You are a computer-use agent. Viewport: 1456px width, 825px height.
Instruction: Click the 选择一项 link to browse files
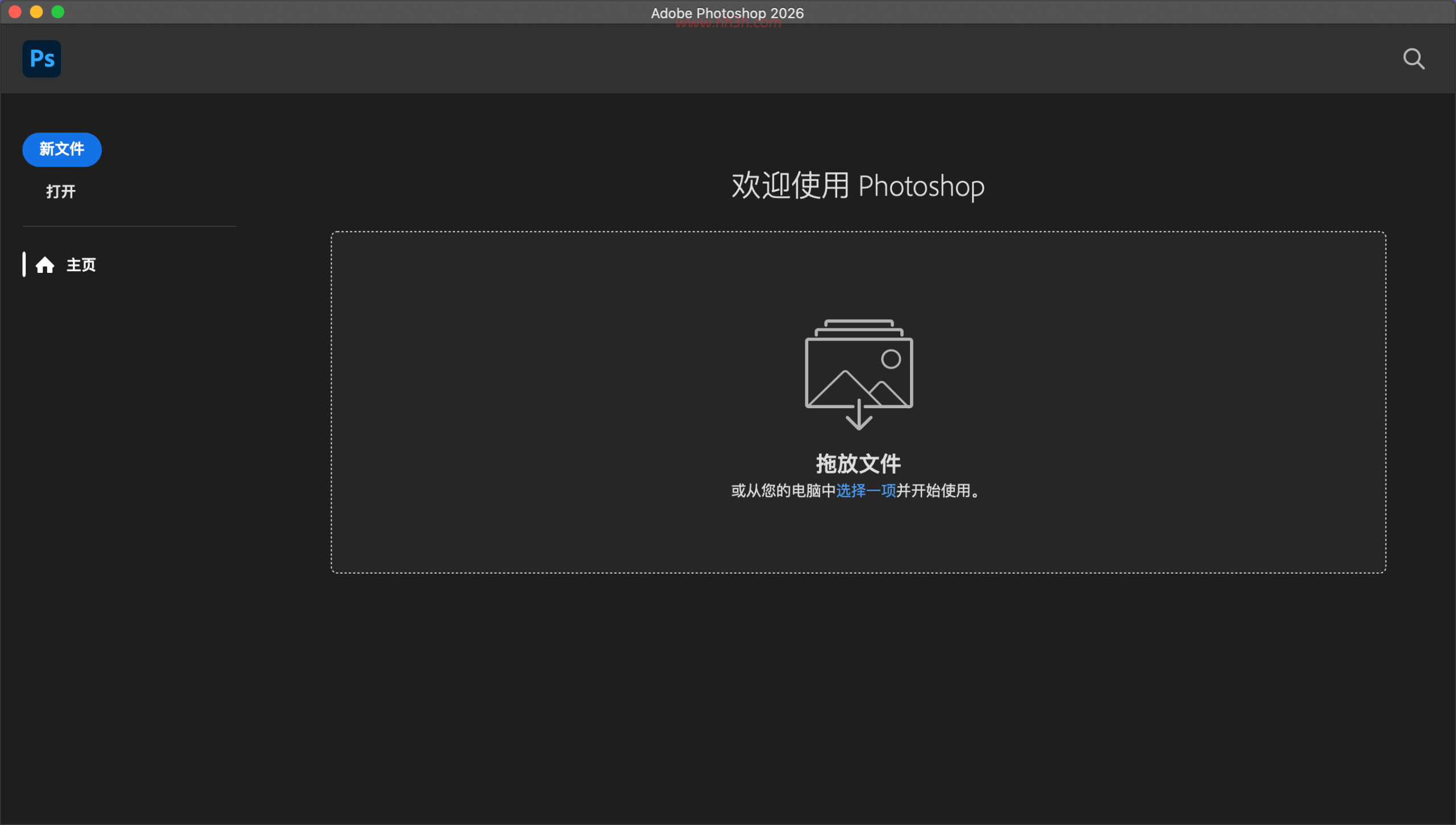click(x=866, y=491)
